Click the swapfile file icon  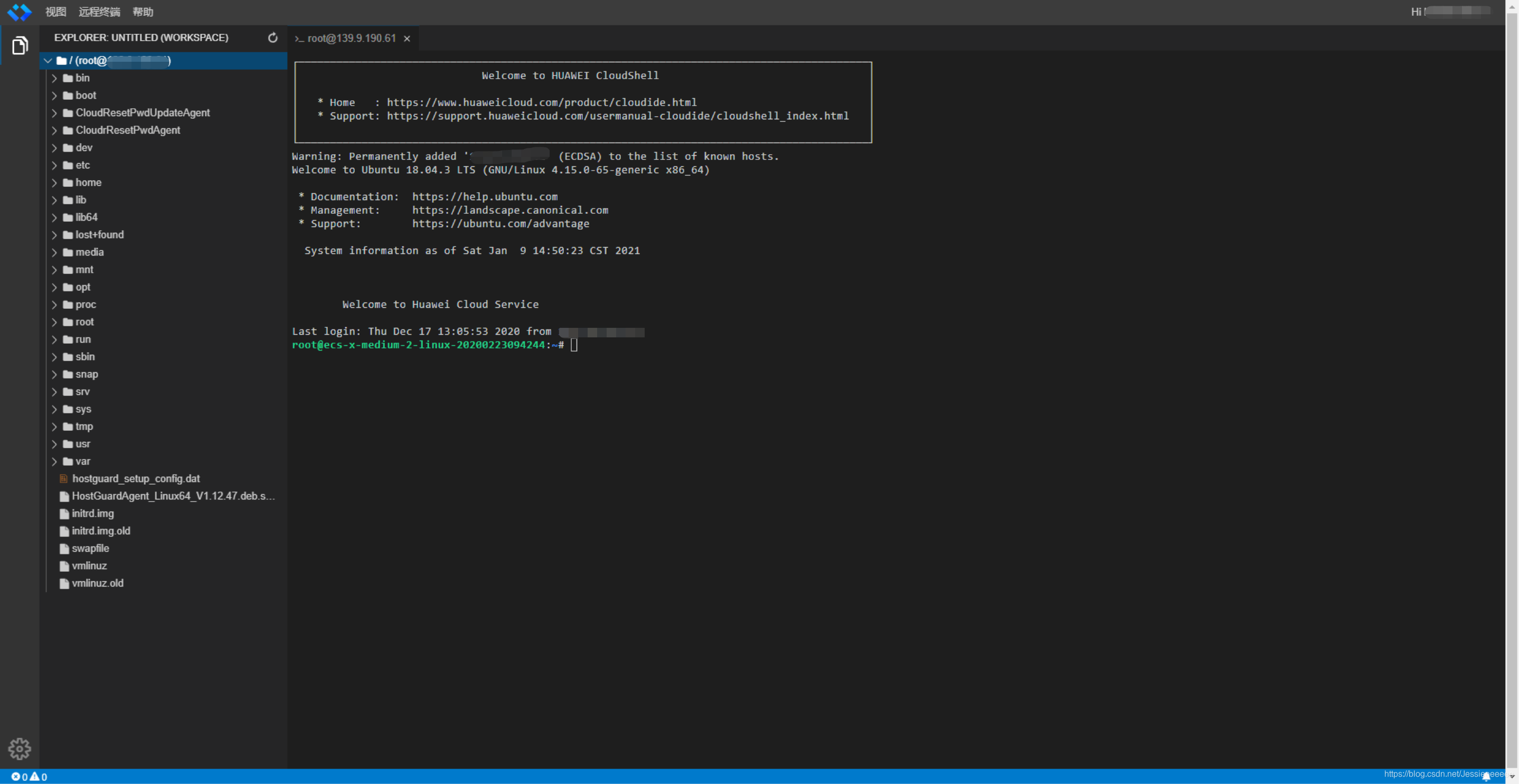pos(64,549)
